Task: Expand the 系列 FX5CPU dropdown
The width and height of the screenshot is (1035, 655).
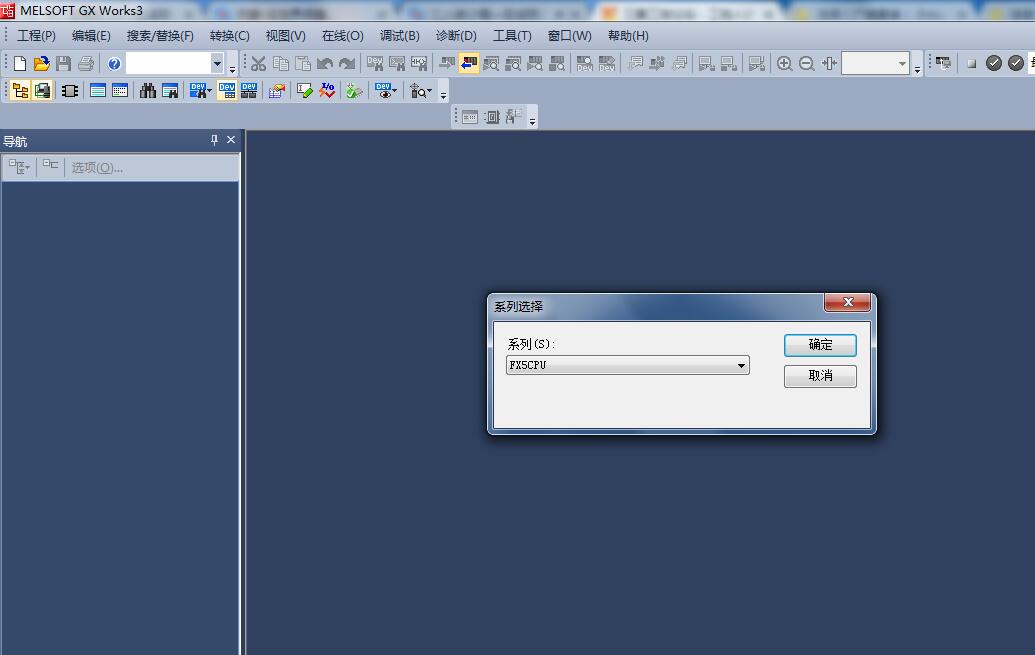Action: 741,366
